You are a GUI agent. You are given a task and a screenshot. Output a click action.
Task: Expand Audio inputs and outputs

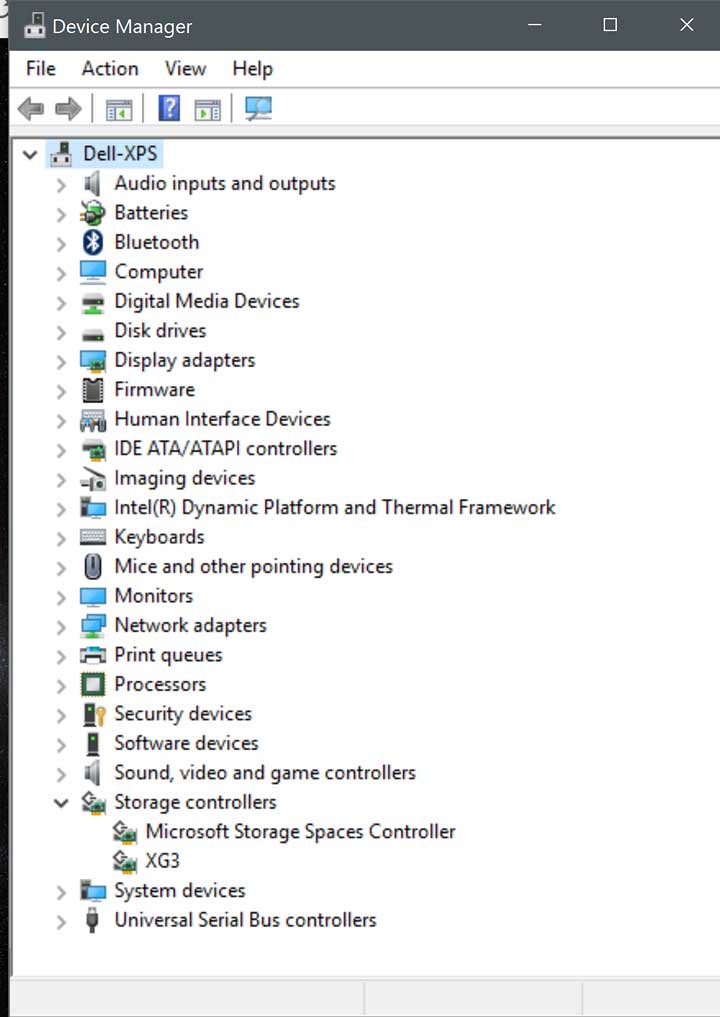click(61, 185)
